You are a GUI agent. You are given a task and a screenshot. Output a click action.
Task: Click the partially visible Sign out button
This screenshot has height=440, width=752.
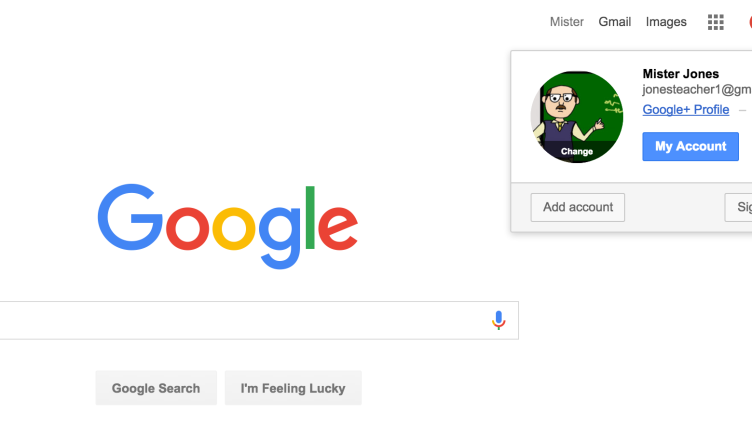pos(739,207)
